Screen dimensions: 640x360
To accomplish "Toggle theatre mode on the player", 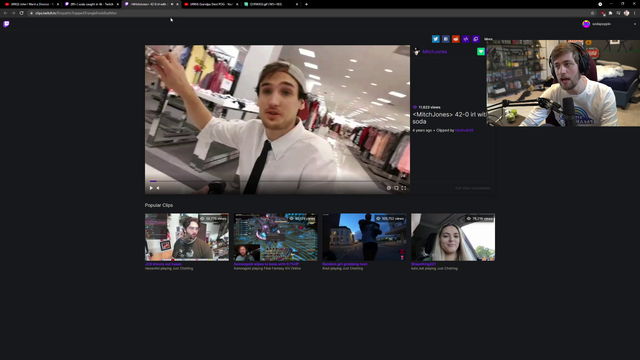I will coord(396,188).
